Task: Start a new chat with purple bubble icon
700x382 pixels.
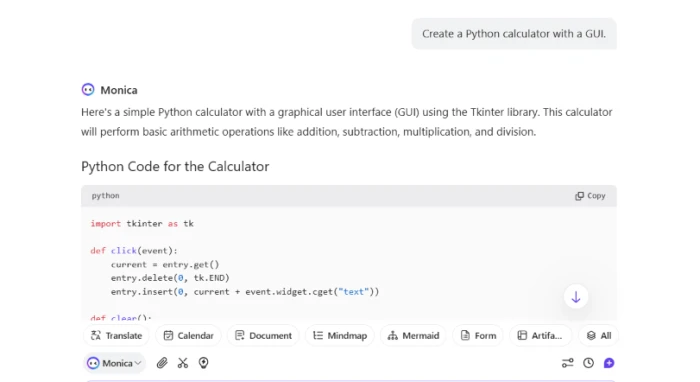Action: pos(609,363)
